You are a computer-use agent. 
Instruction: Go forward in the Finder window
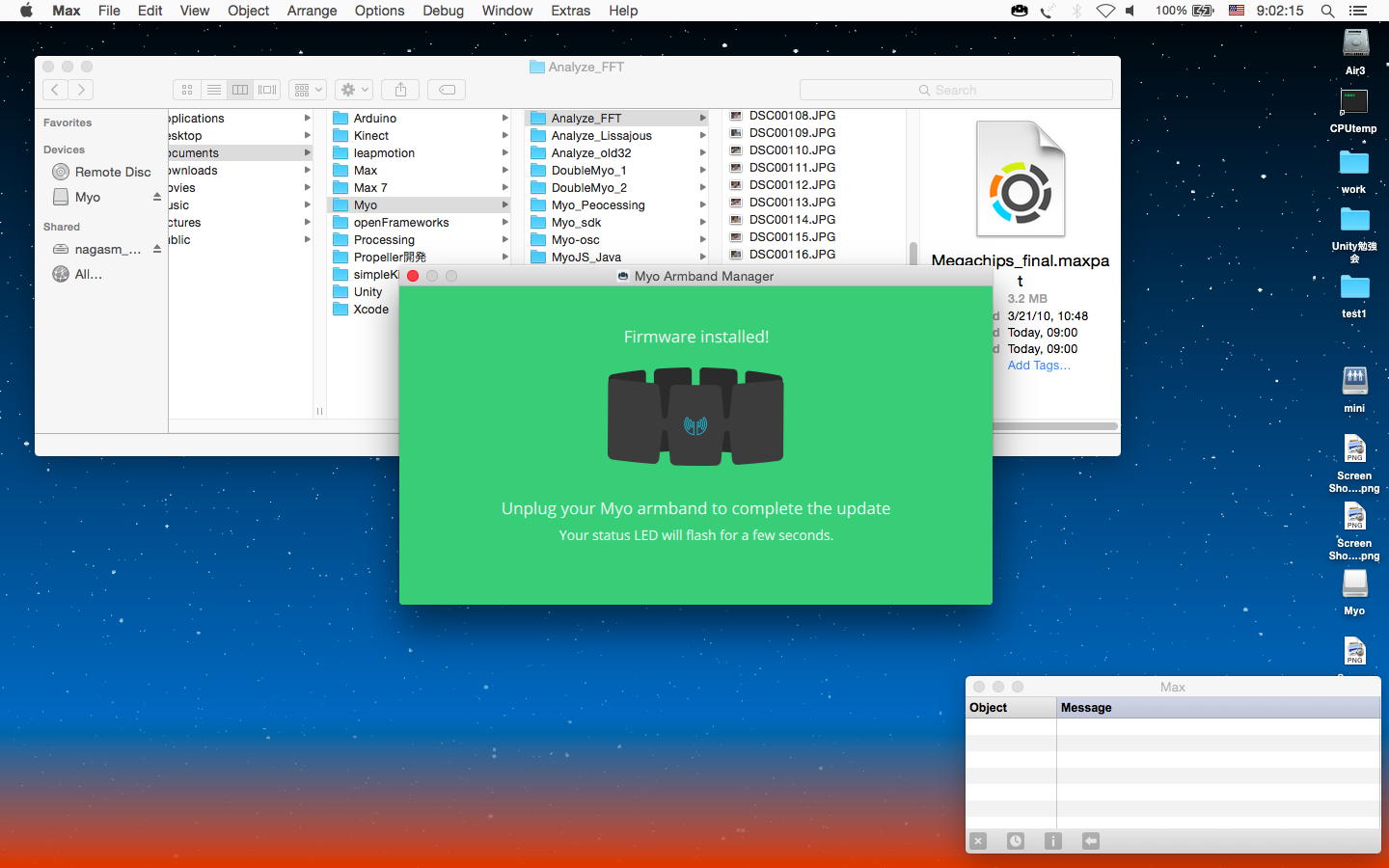coord(81,90)
